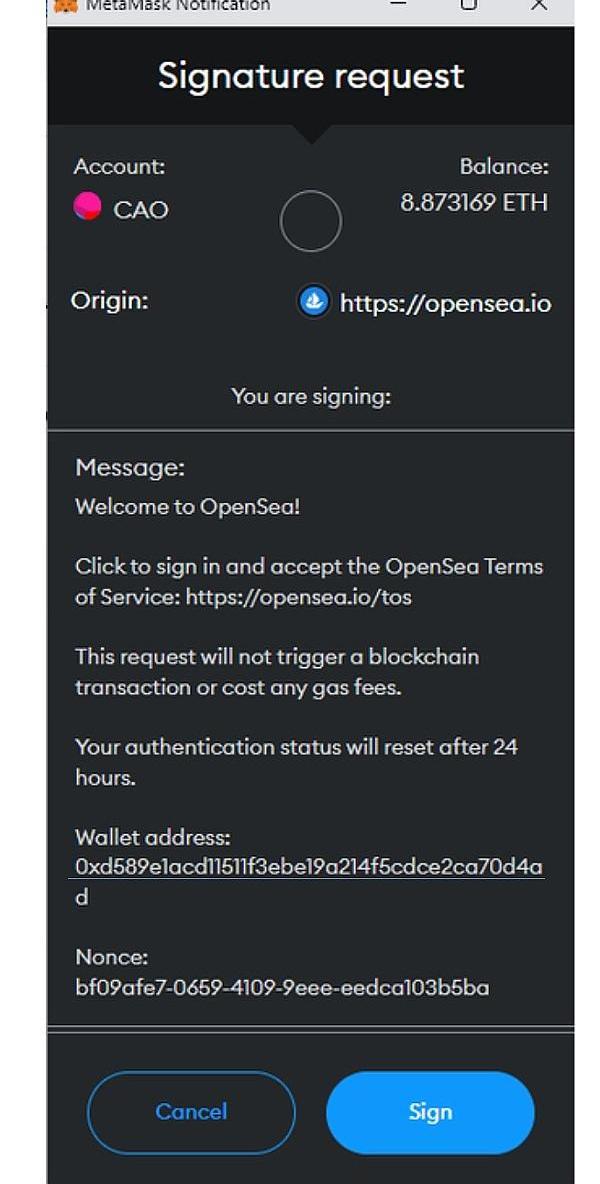Viewport: 600px width, 1184px height.
Task: Click the MetaMask Notification title bar text
Action: [177, 5]
